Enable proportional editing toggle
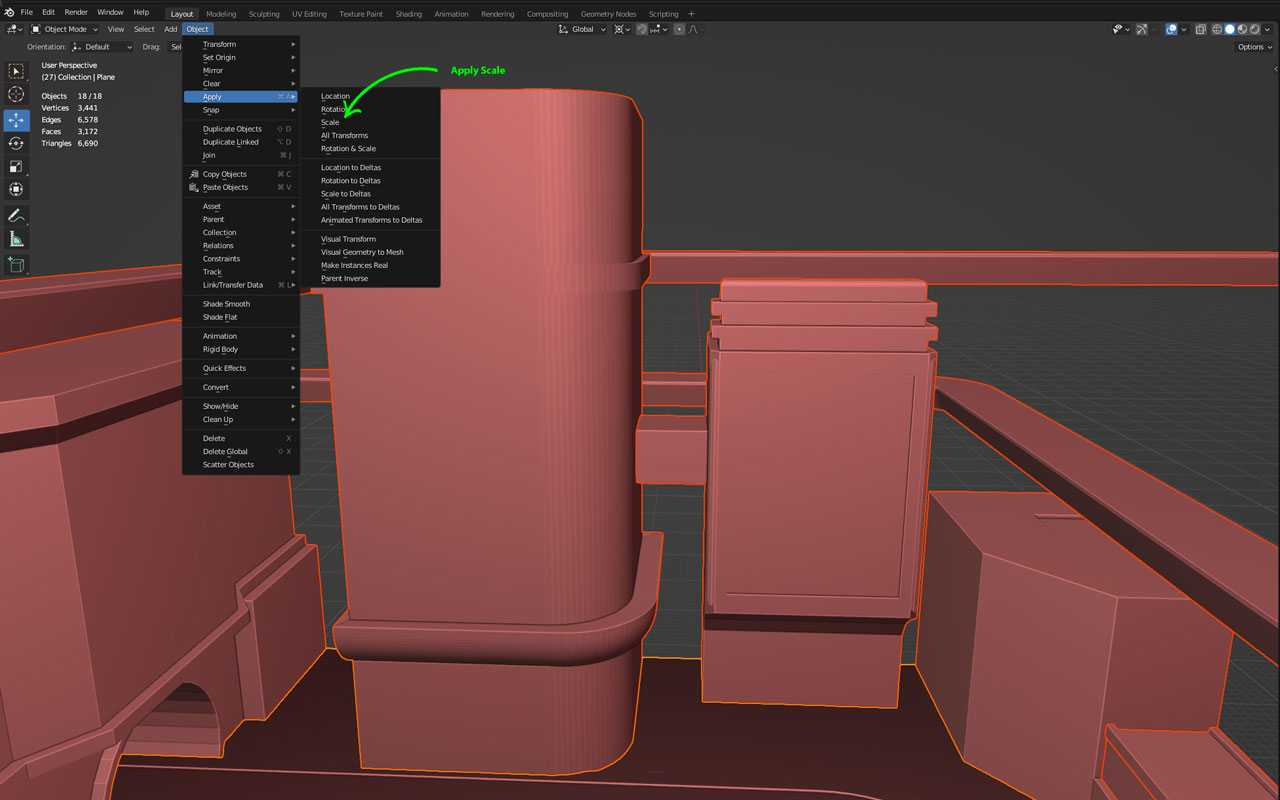The width and height of the screenshot is (1280, 800). [679, 30]
